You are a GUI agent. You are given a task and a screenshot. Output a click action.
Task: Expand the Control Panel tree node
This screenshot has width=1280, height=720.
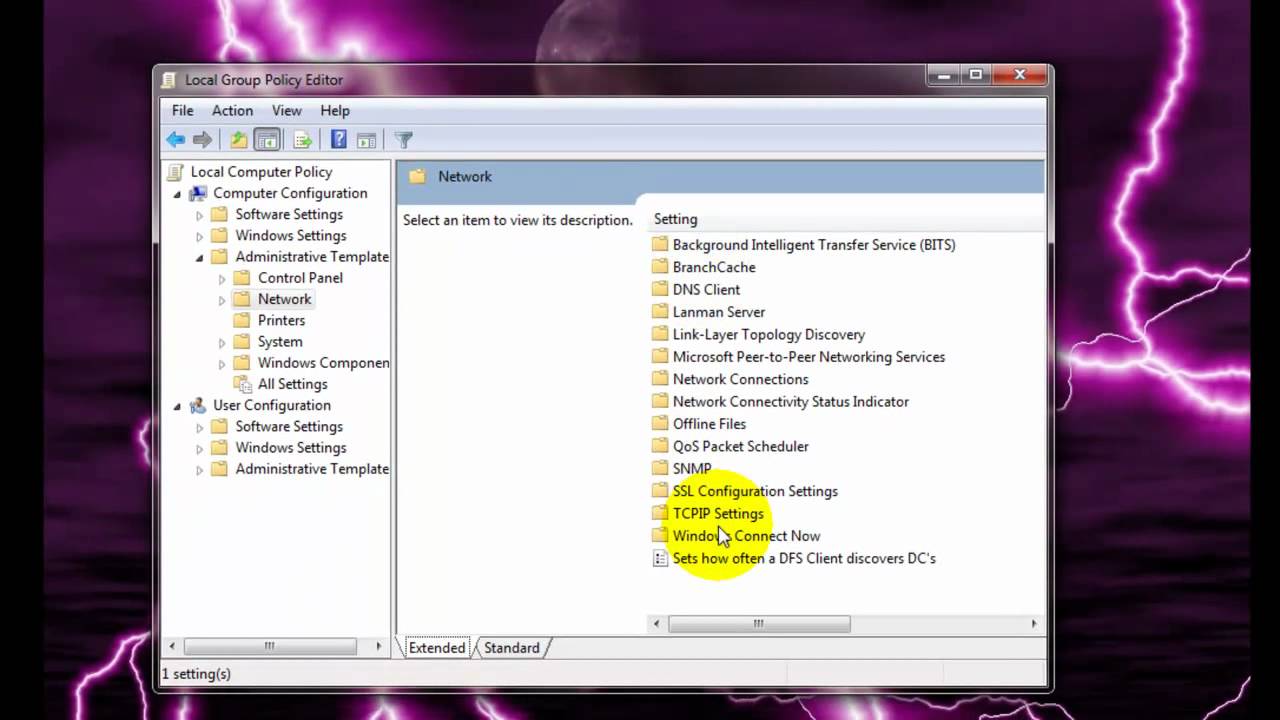[x=221, y=278]
